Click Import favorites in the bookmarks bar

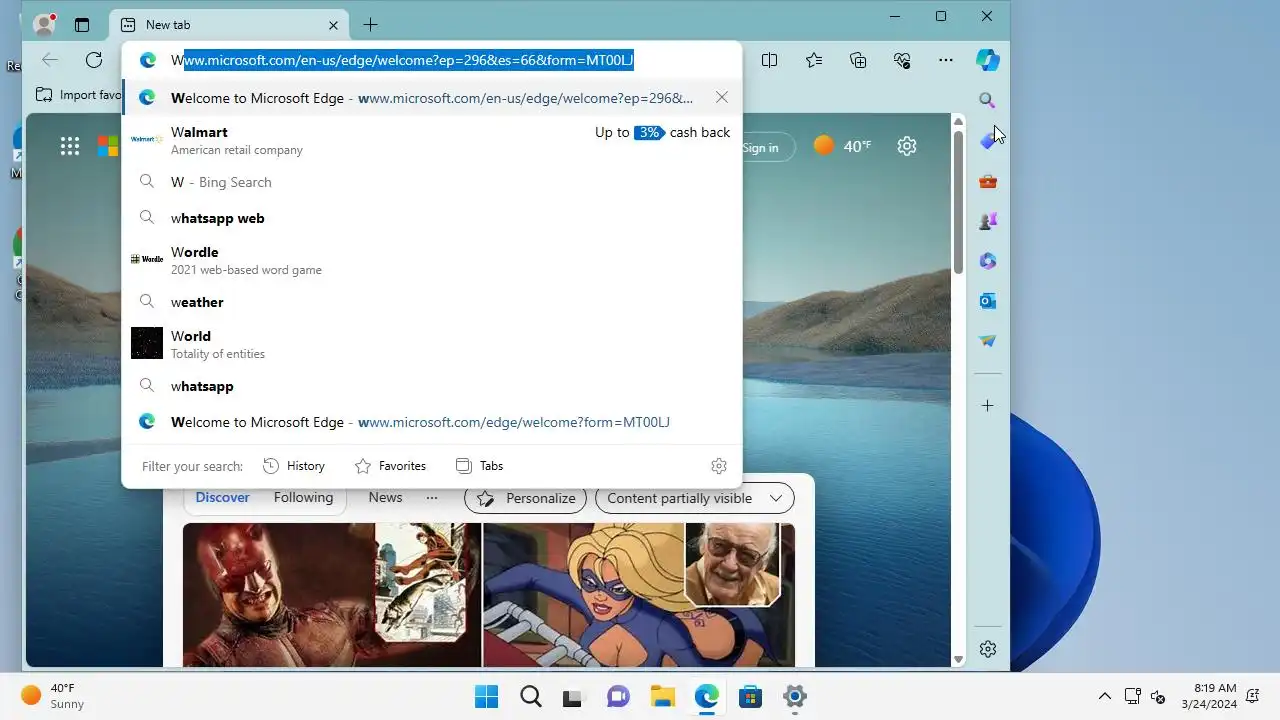tap(78, 95)
